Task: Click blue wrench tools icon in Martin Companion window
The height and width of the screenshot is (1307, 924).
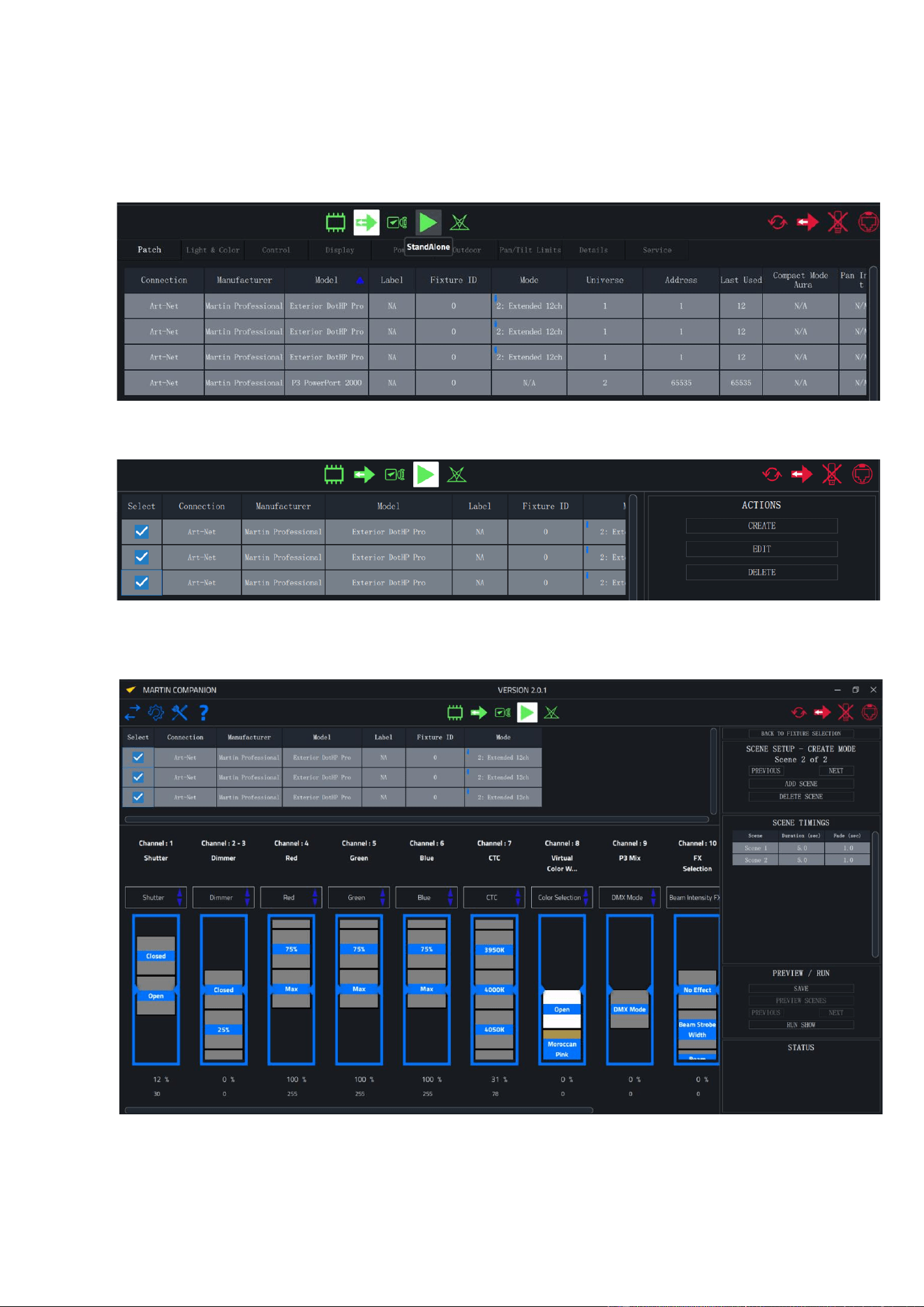Action: coord(180,712)
